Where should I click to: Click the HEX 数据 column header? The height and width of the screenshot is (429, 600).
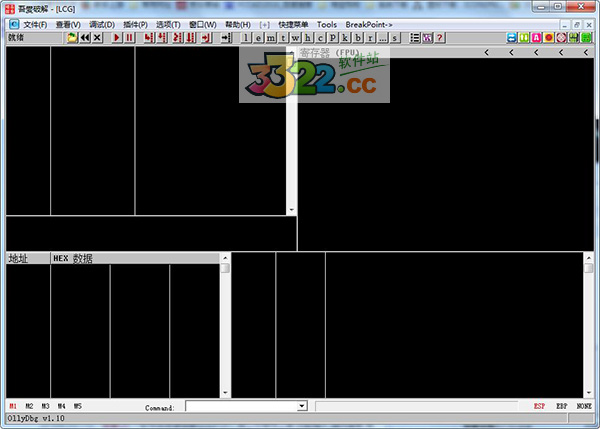coord(135,258)
